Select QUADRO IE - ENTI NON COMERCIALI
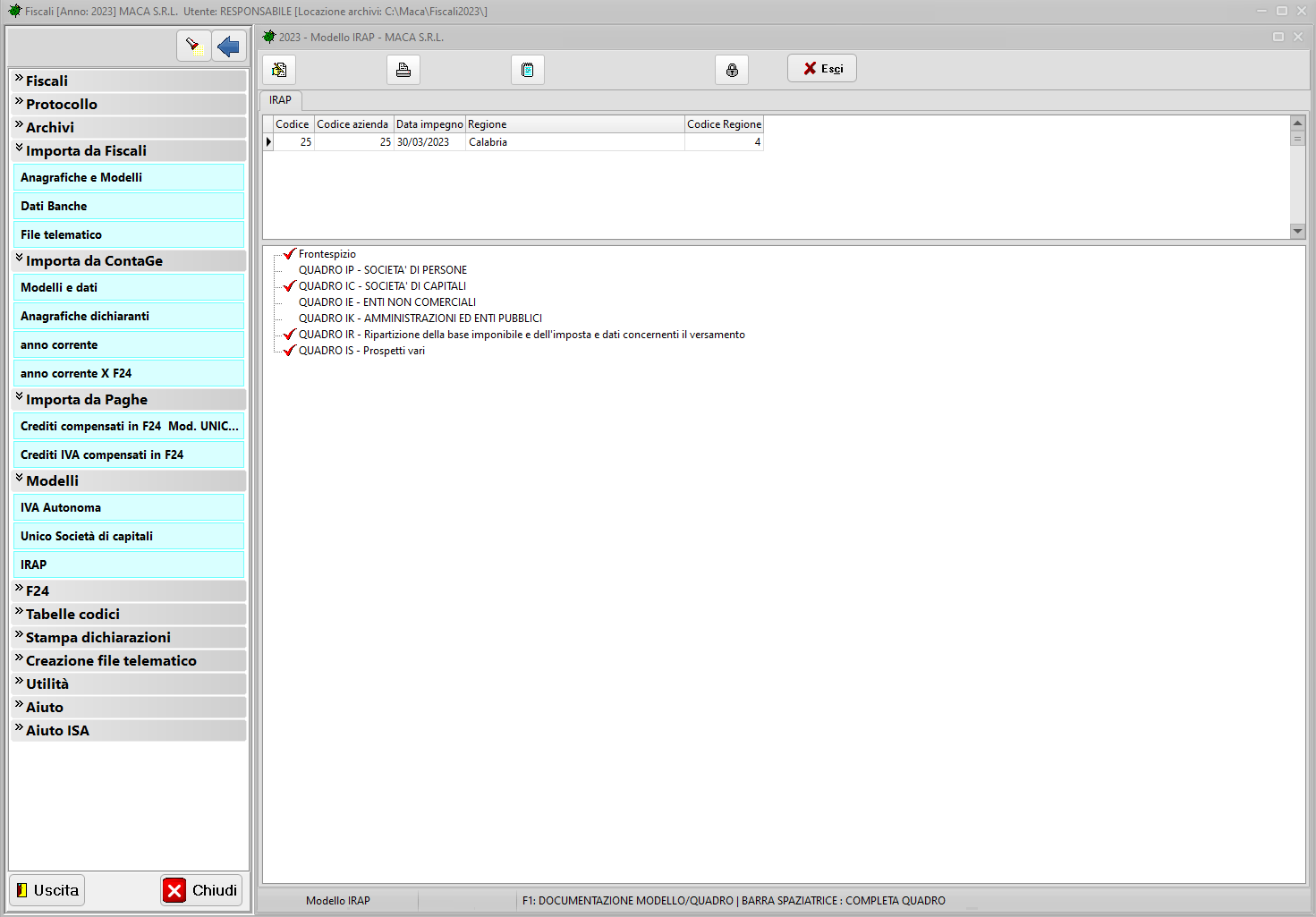 [x=386, y=302]
